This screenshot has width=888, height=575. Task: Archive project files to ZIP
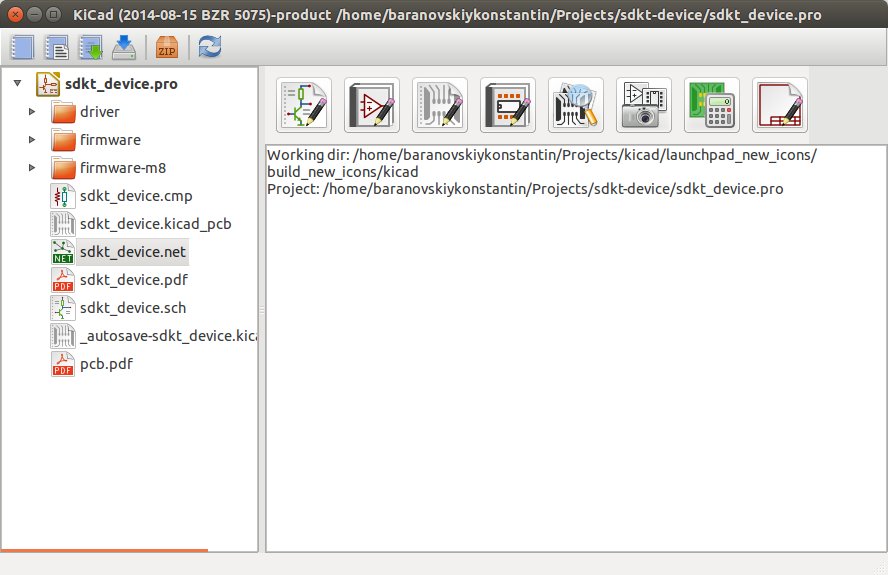167,47
